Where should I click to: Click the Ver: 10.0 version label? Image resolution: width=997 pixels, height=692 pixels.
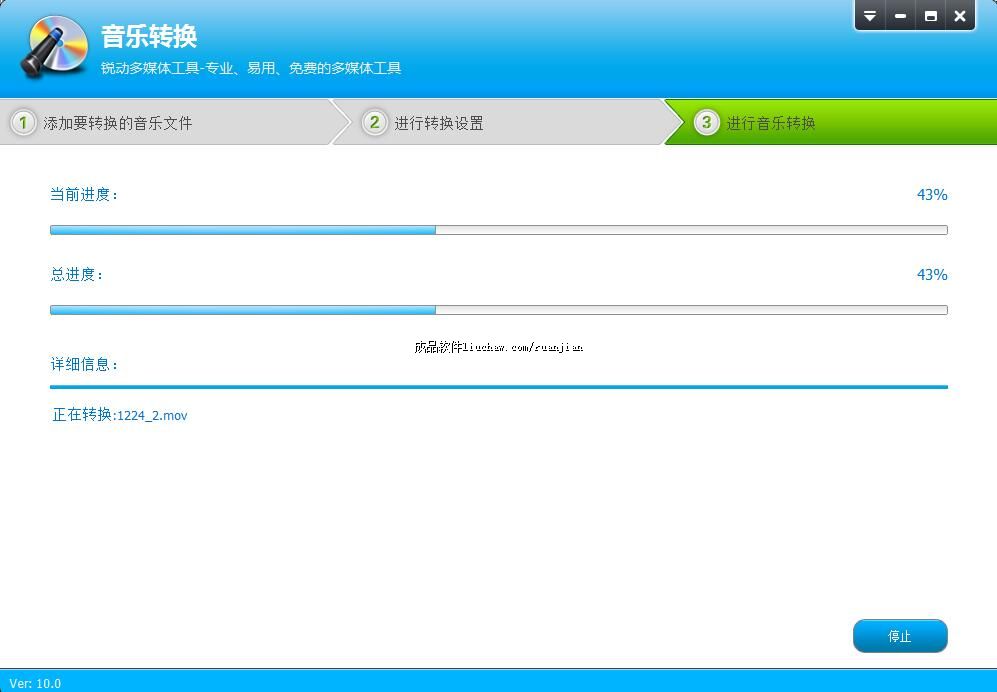35,683
